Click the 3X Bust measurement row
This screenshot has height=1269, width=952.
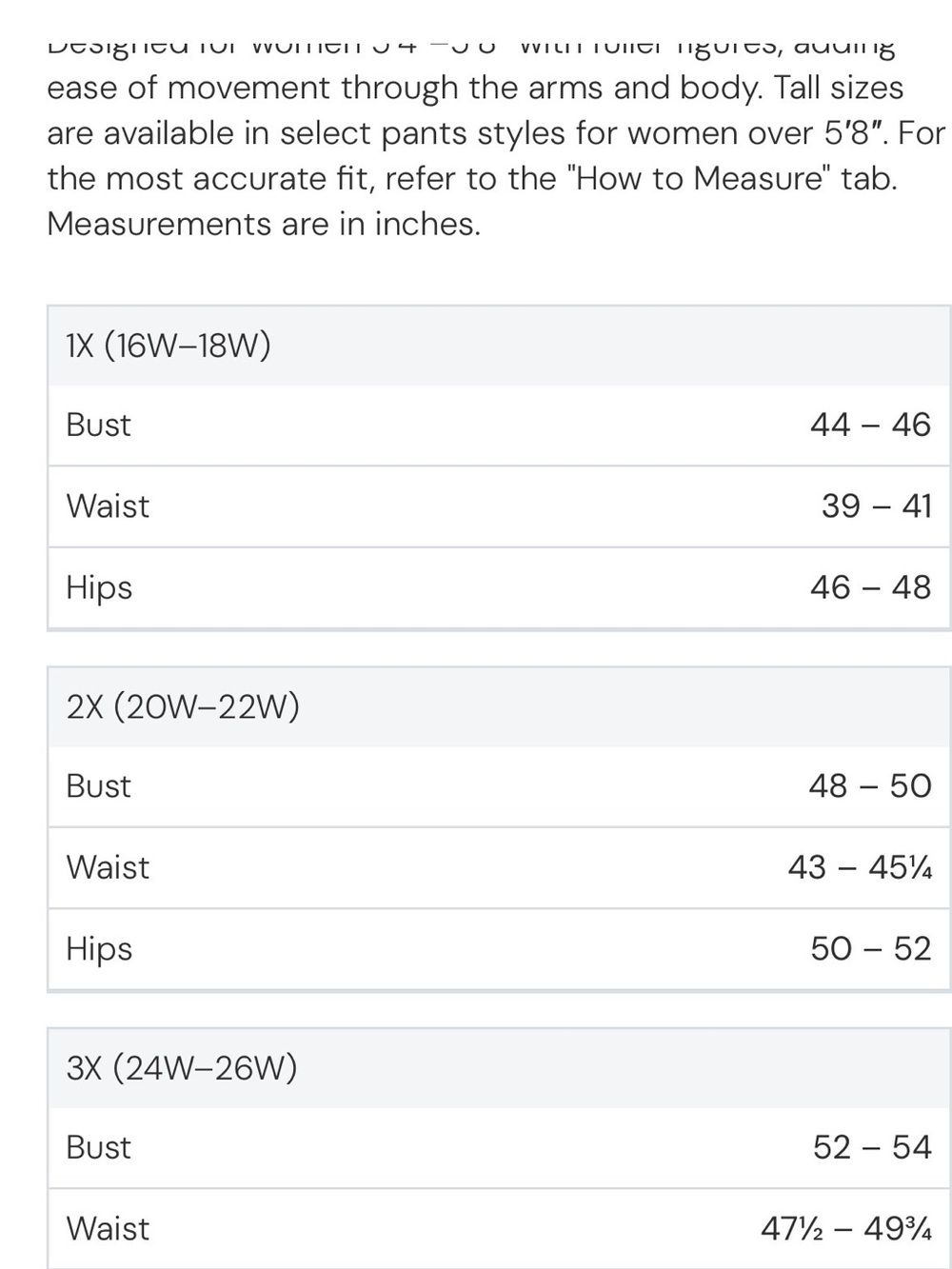tap(500, 1148)
